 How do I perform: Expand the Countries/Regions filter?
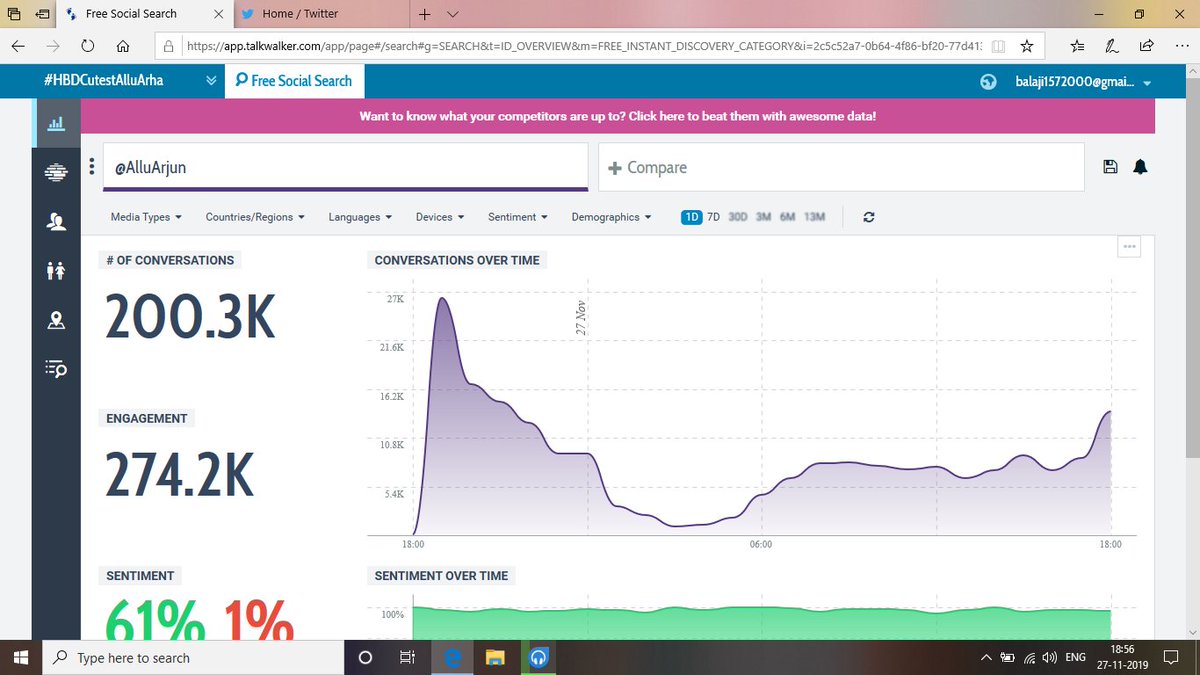click(x=254, y=216)
